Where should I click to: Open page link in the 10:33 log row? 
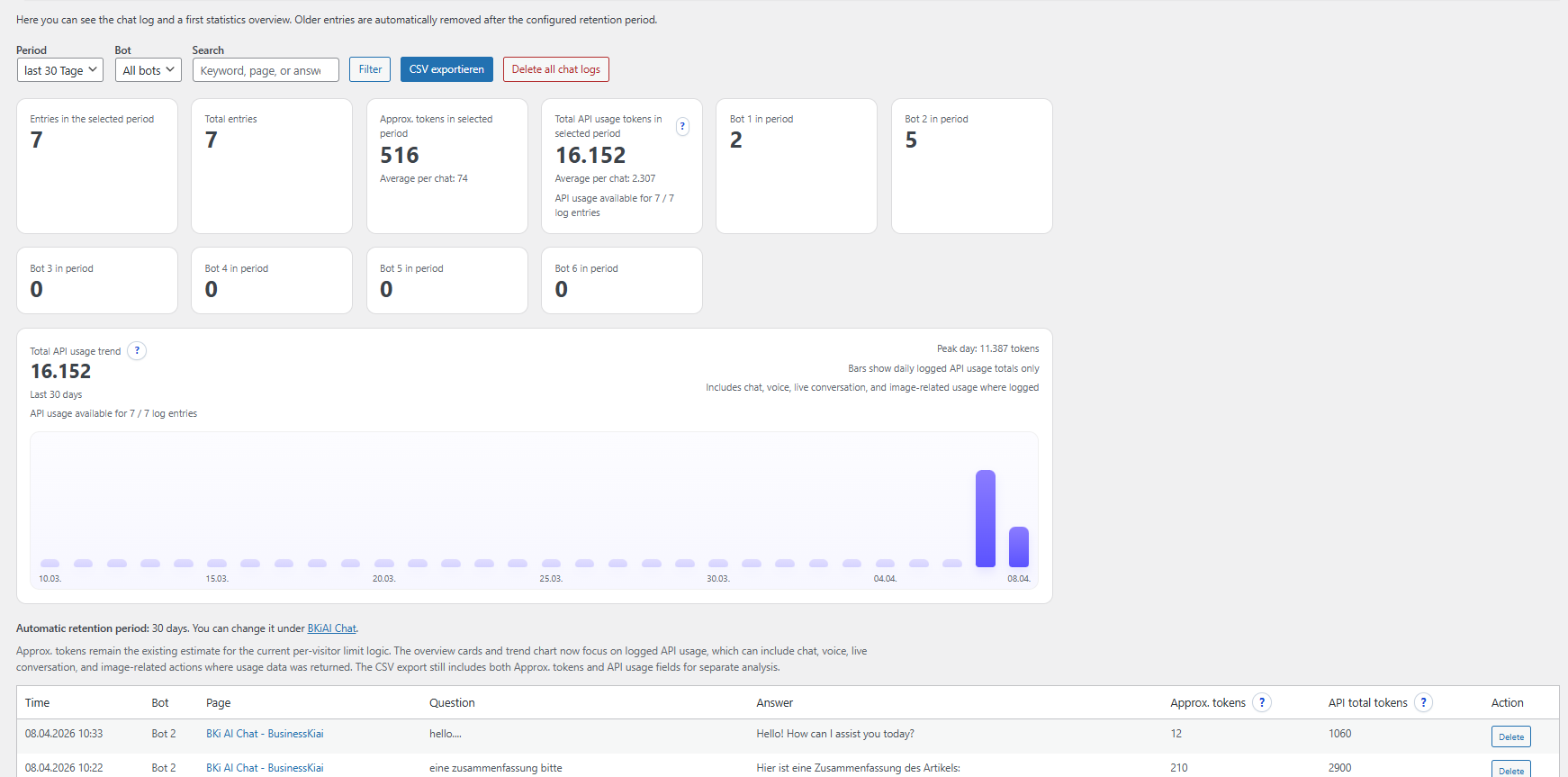[x=265, y=734]
